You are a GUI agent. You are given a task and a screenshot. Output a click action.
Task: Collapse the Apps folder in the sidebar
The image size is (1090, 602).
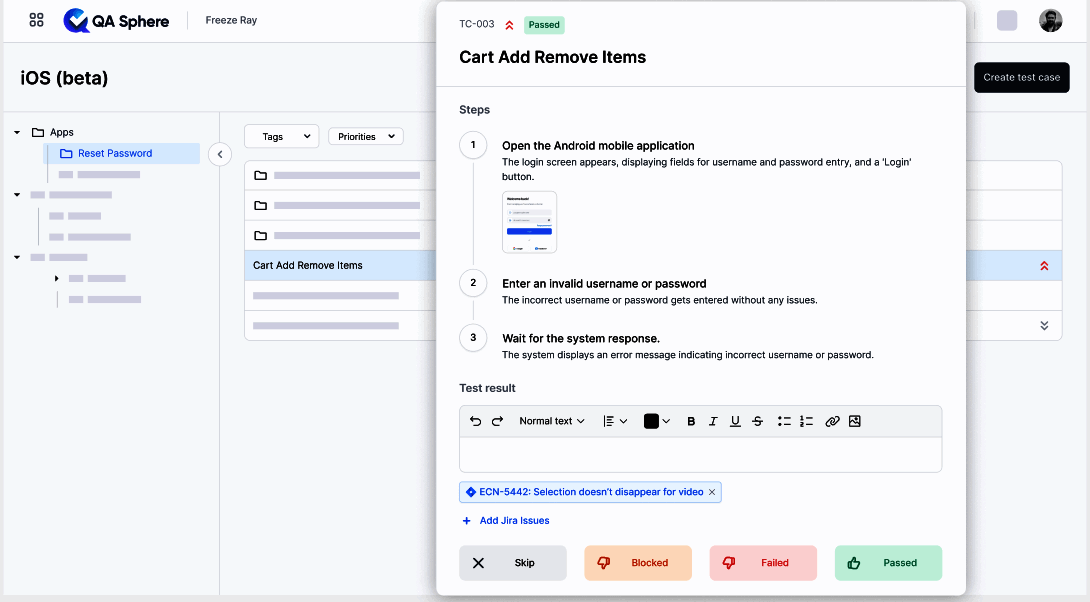click(x=17, y=131)
